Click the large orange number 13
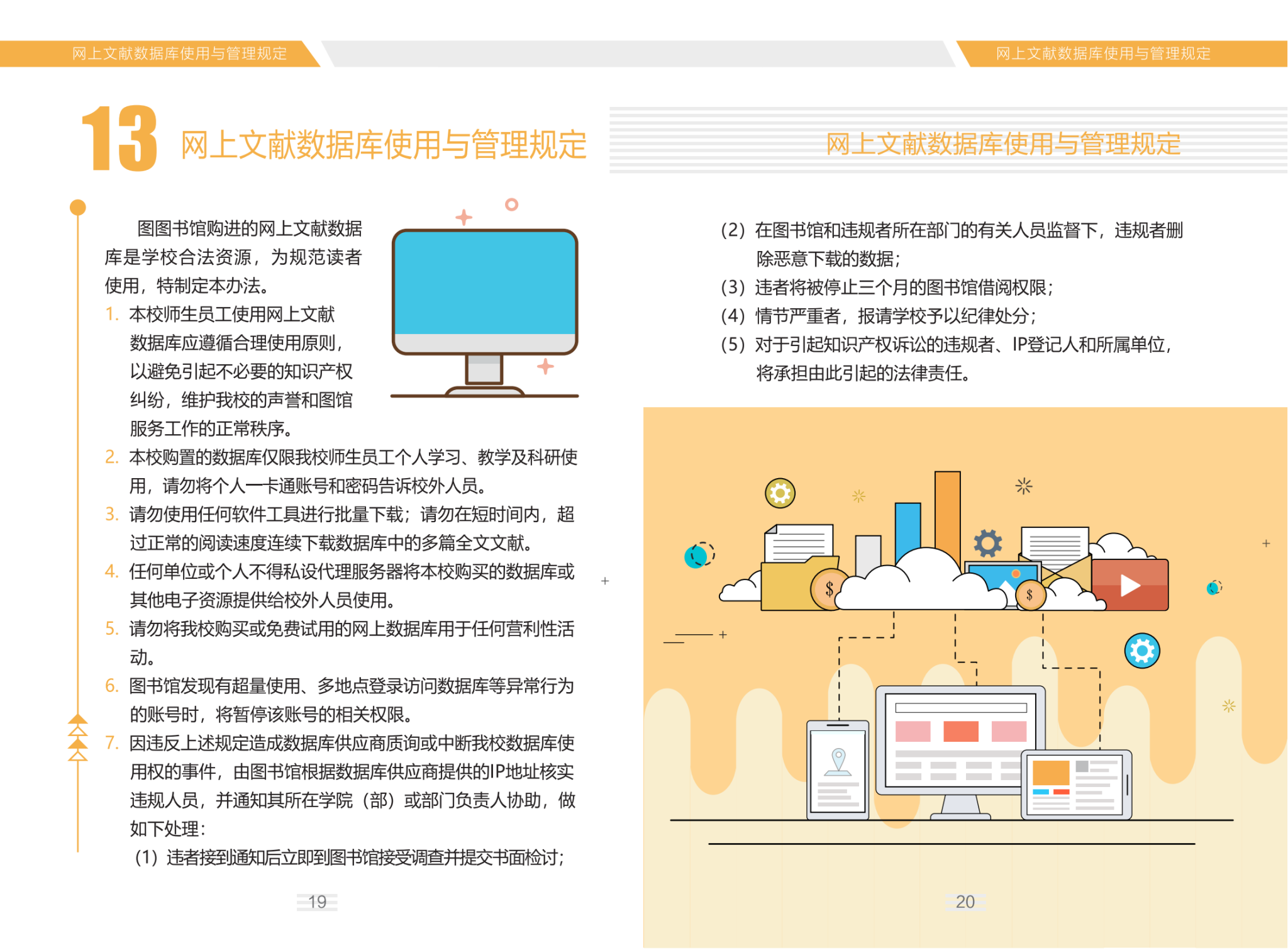The height and width of the screenshot is (950, 1288). (119, 139)
